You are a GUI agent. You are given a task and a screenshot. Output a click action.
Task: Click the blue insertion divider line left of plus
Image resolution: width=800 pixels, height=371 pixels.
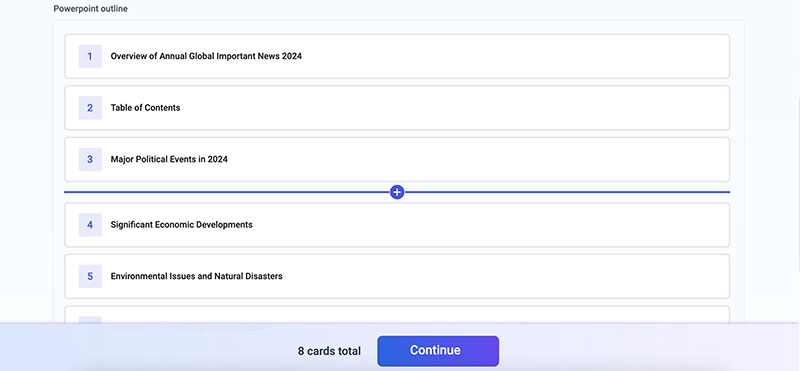pos(227,192)
